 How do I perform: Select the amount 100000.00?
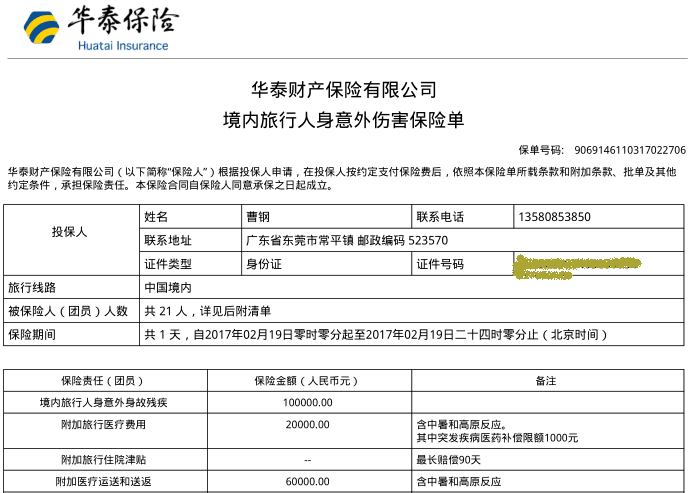point(307,402)
